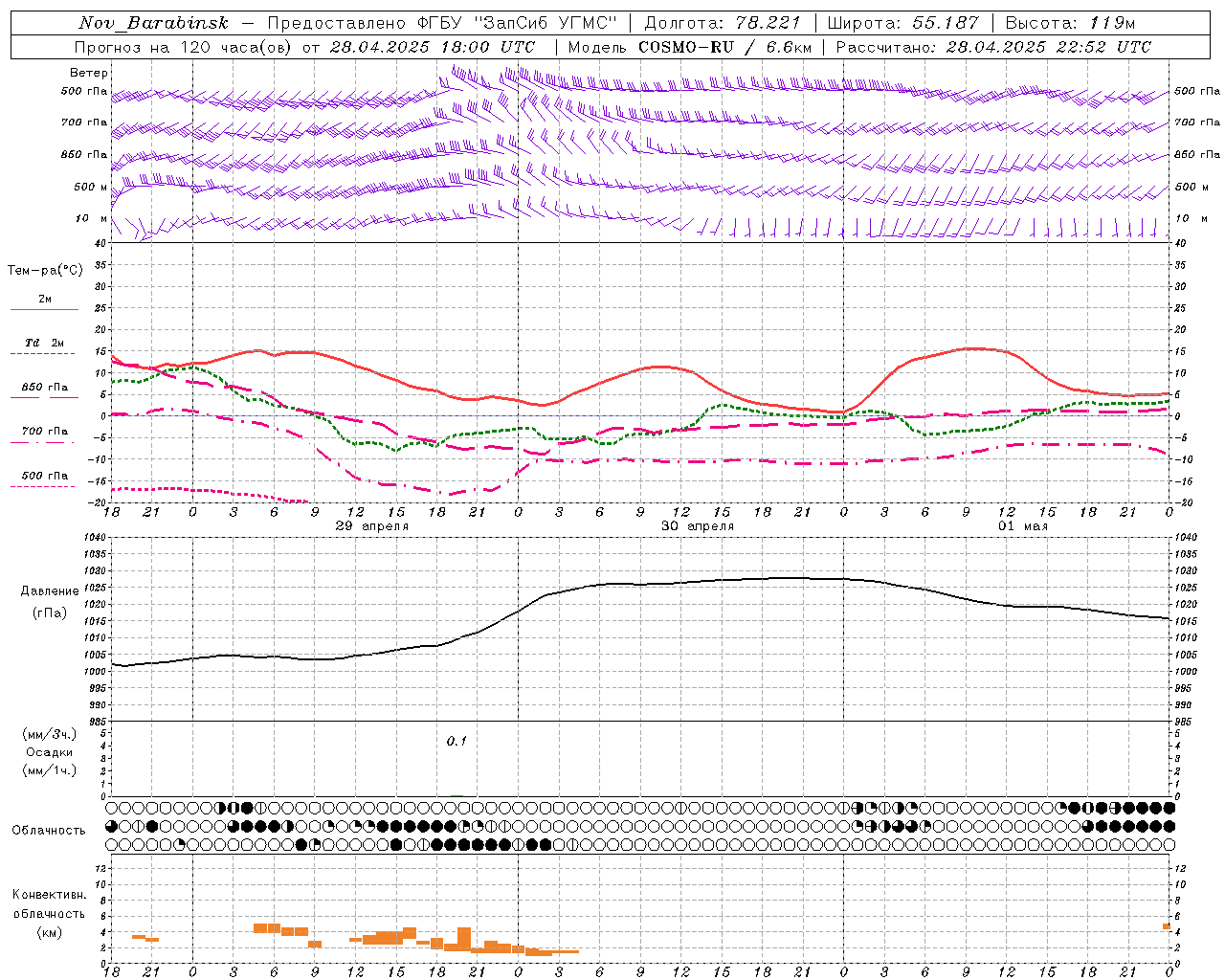Click the Осадки panel label
The width and height of the screenshot is (1225, 980).
(x=50, y=752)
